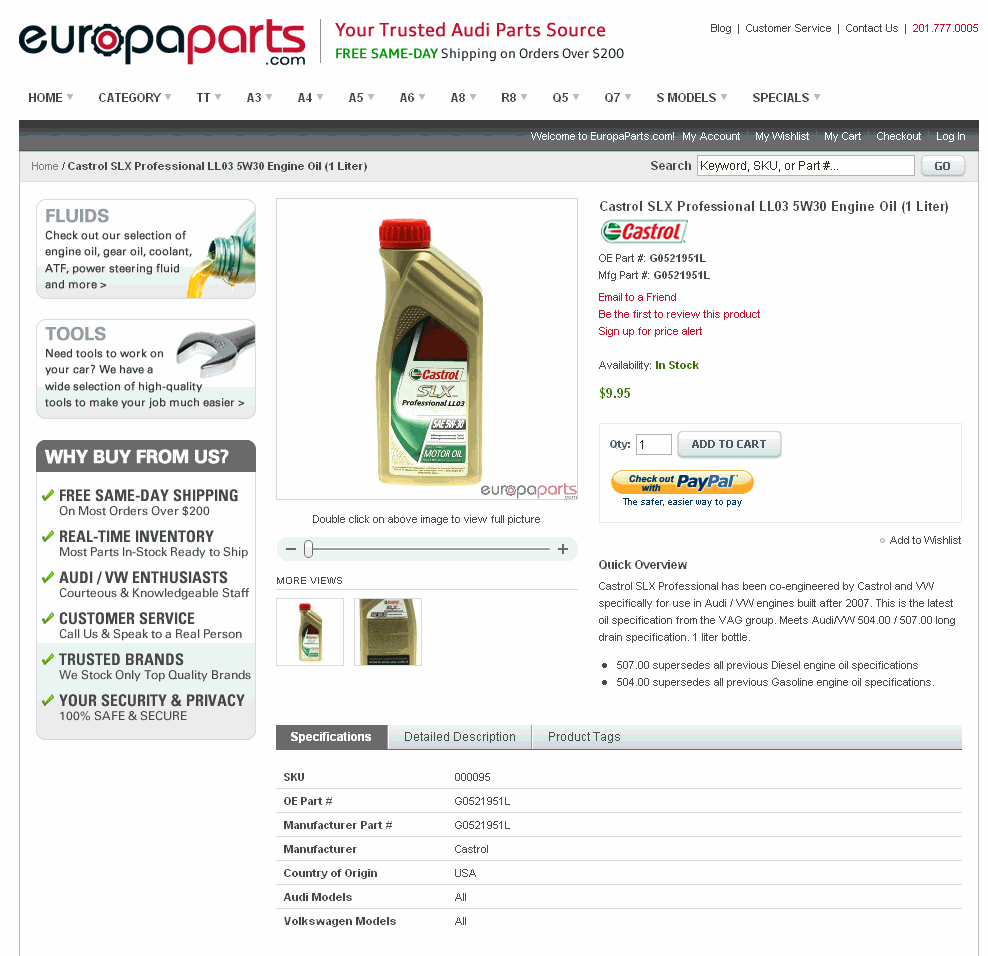Click the ADD TO CART button

(729, 444)
